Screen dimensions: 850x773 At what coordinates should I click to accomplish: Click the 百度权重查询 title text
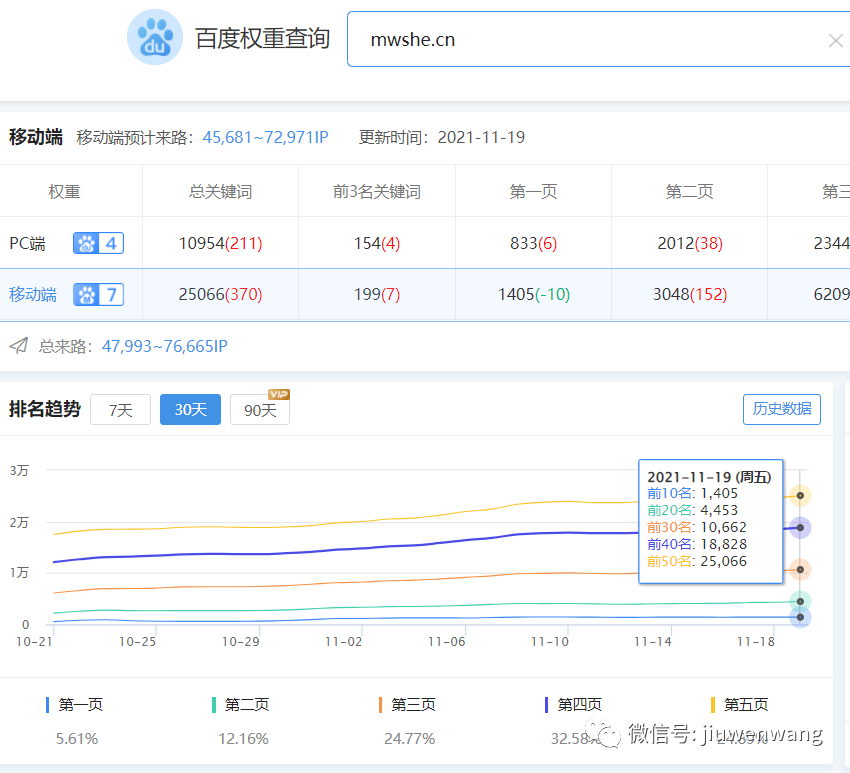pyautogui.click(x=263, y=38)
